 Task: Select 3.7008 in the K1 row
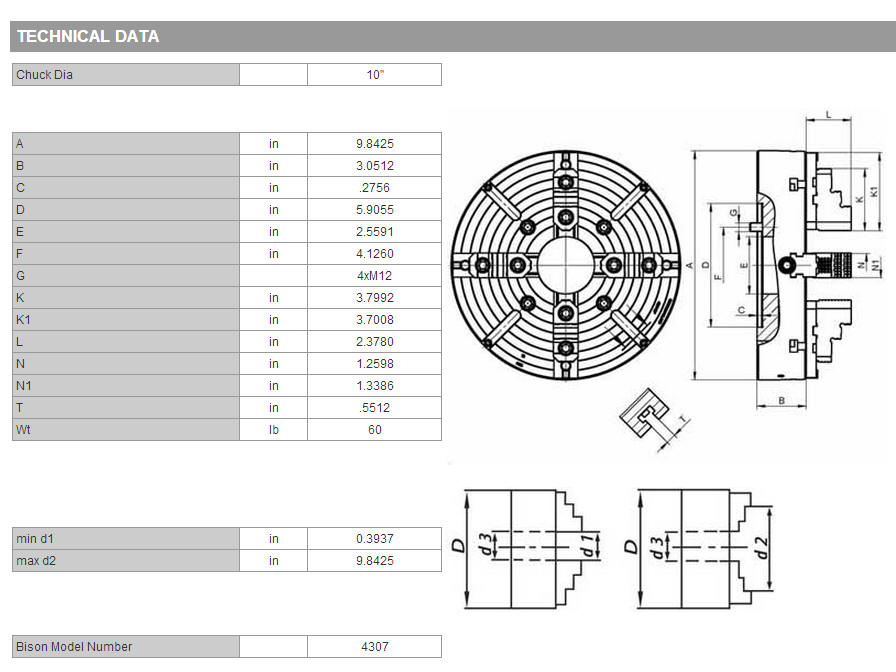(375, 319)
